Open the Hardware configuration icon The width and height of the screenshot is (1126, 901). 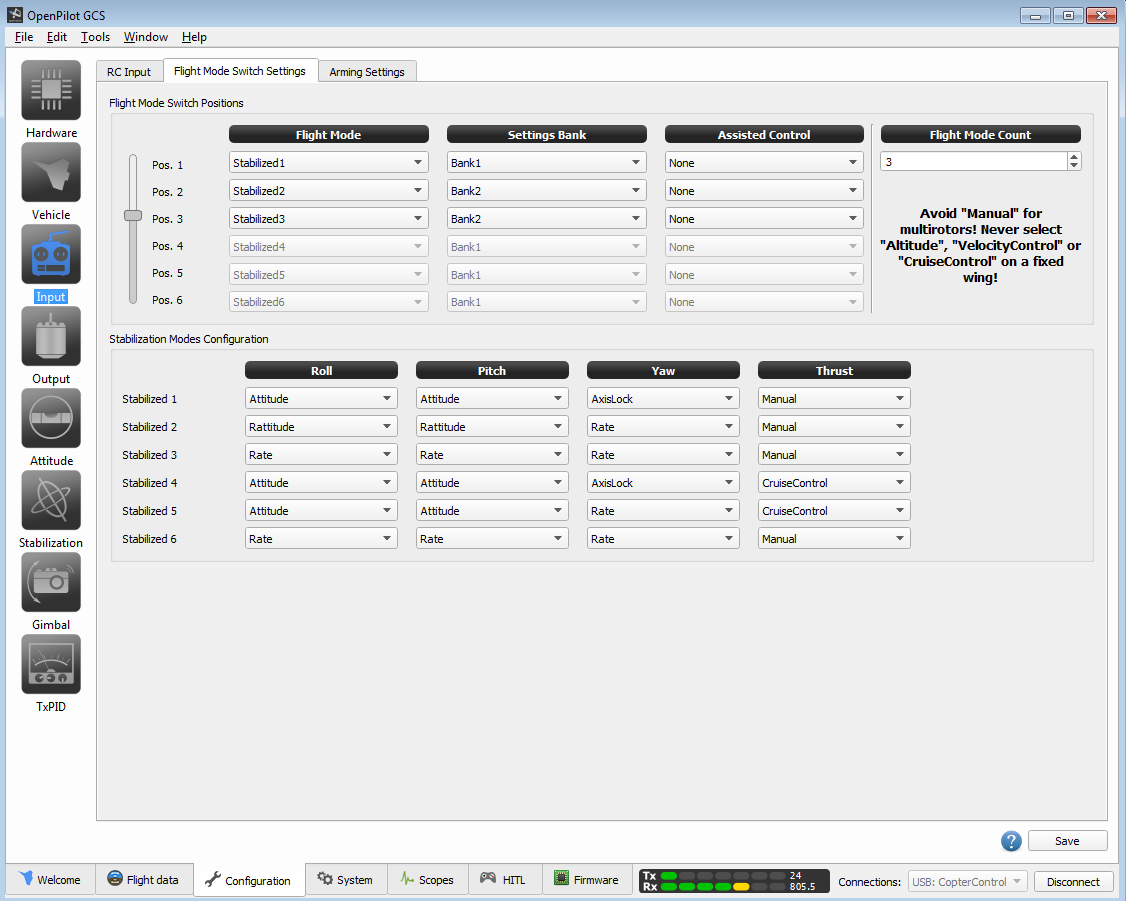(x=51, y=91)
